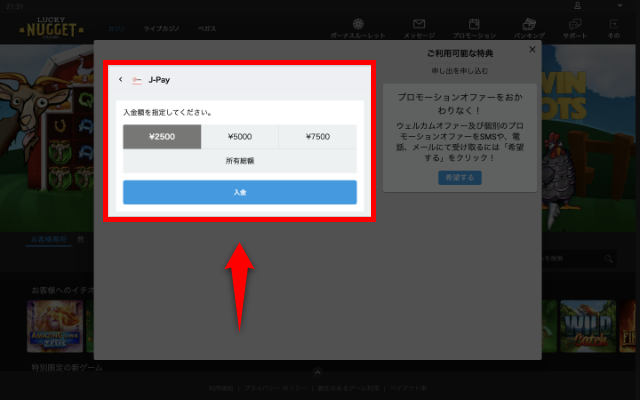
Task: Open the Promotions icon in header
Action: pyautogui.click(x=475, y=24)
